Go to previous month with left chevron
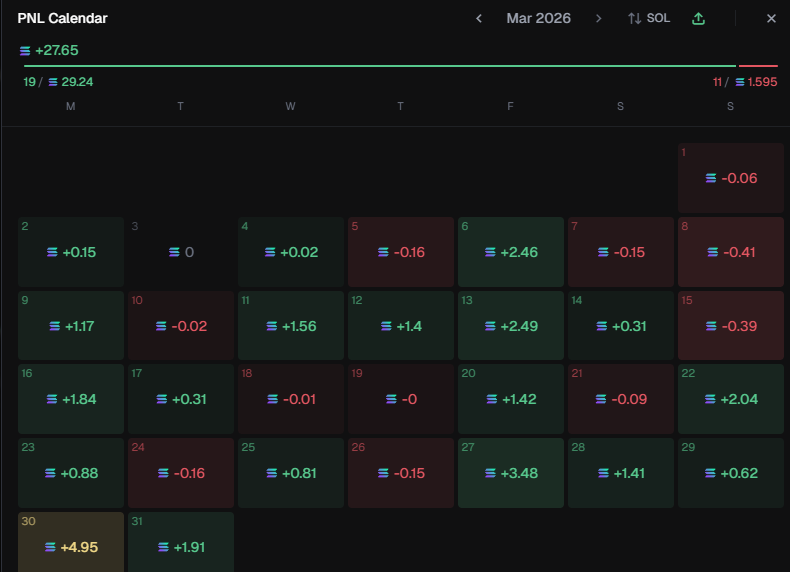790x572 pixels. (479, 19)
